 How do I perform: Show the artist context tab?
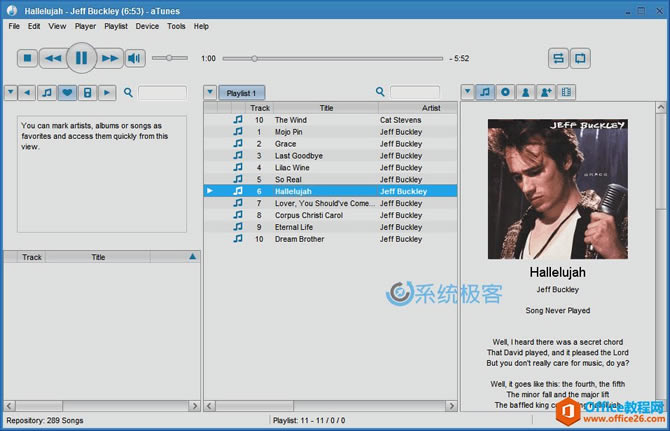(526, 92)
